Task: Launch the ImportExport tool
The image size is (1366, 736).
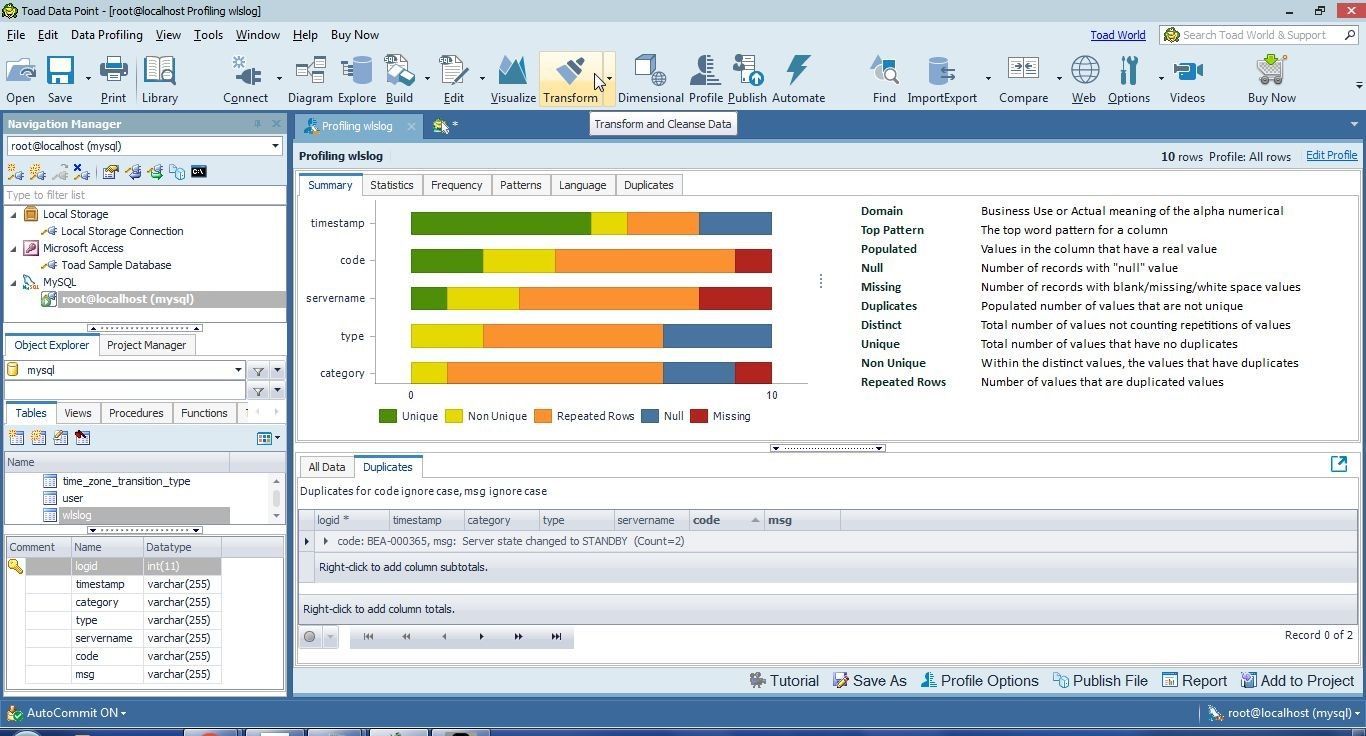Action: point(941,79)
